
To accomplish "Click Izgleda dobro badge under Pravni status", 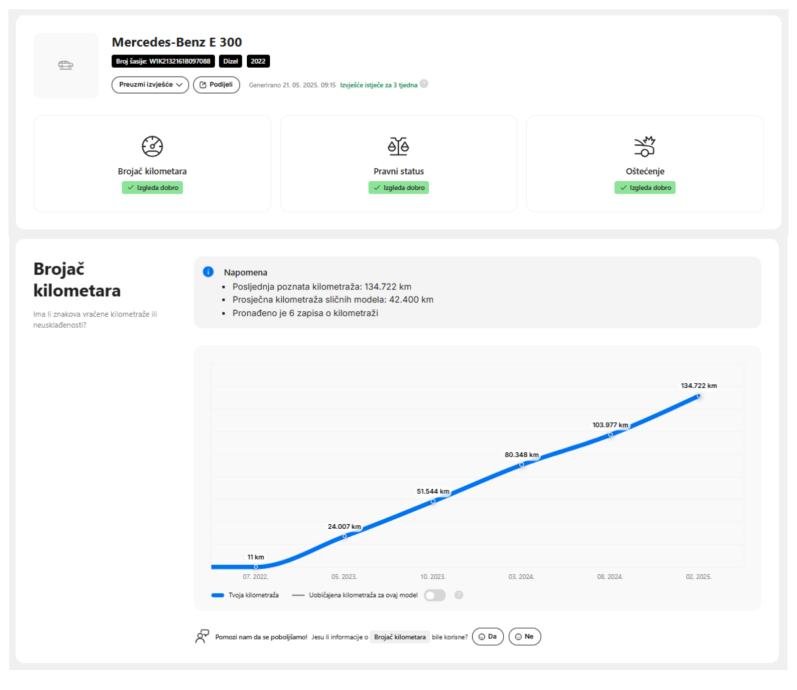I will 398,188.
